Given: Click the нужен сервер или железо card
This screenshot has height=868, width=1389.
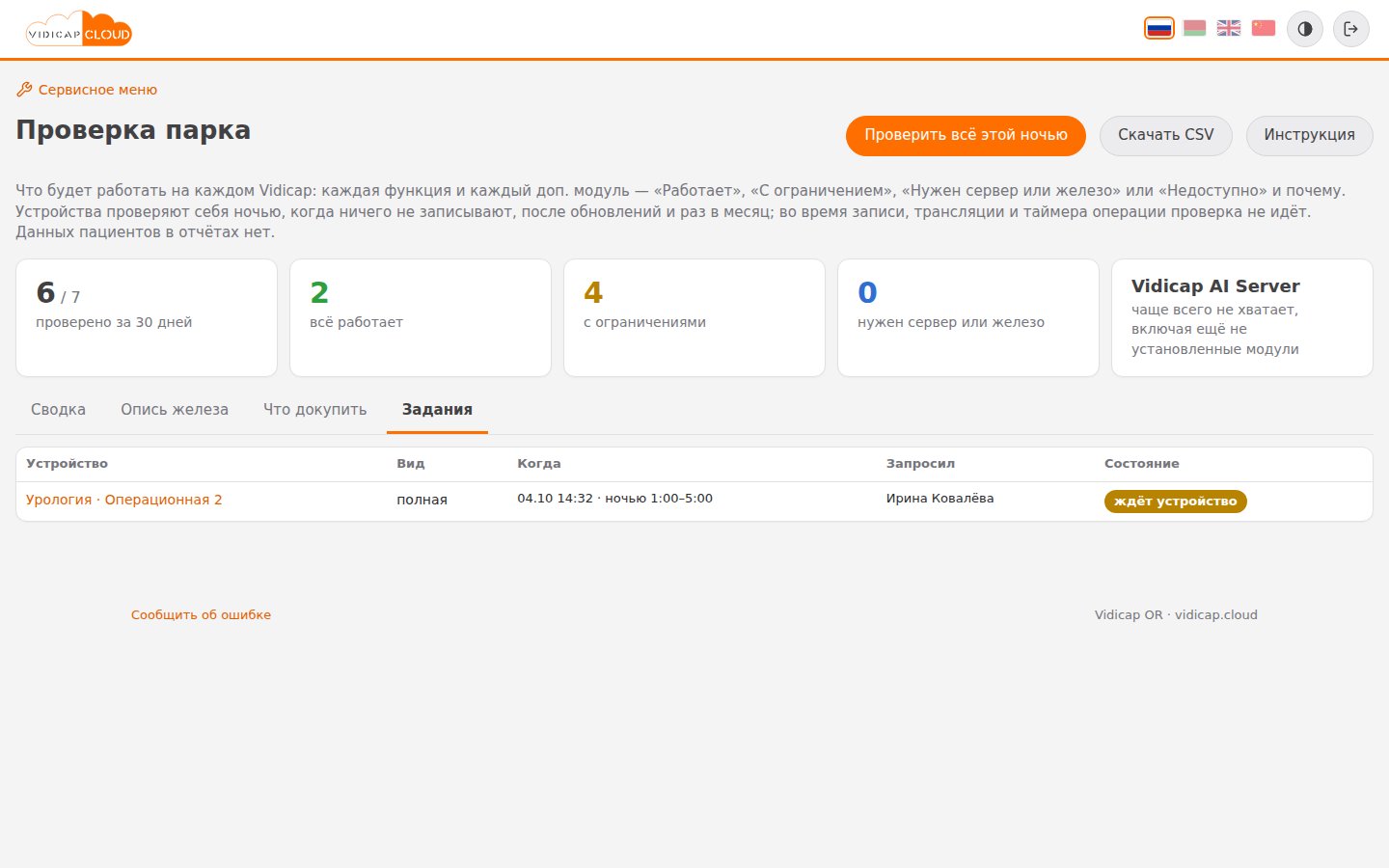Looking at the screenshot, I should point(968,317).
